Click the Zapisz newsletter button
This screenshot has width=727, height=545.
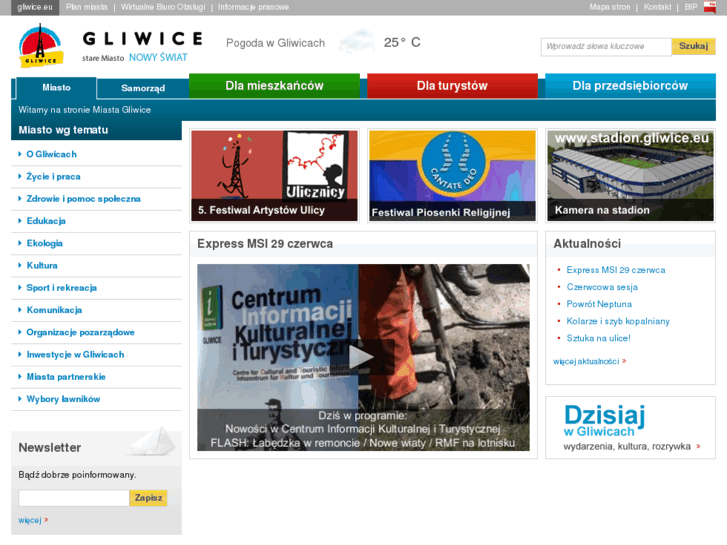[148, 498]
